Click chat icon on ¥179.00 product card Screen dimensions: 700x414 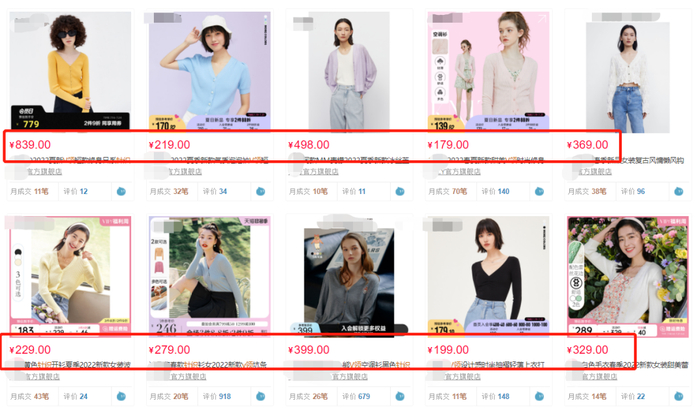[x=539, y=192]
